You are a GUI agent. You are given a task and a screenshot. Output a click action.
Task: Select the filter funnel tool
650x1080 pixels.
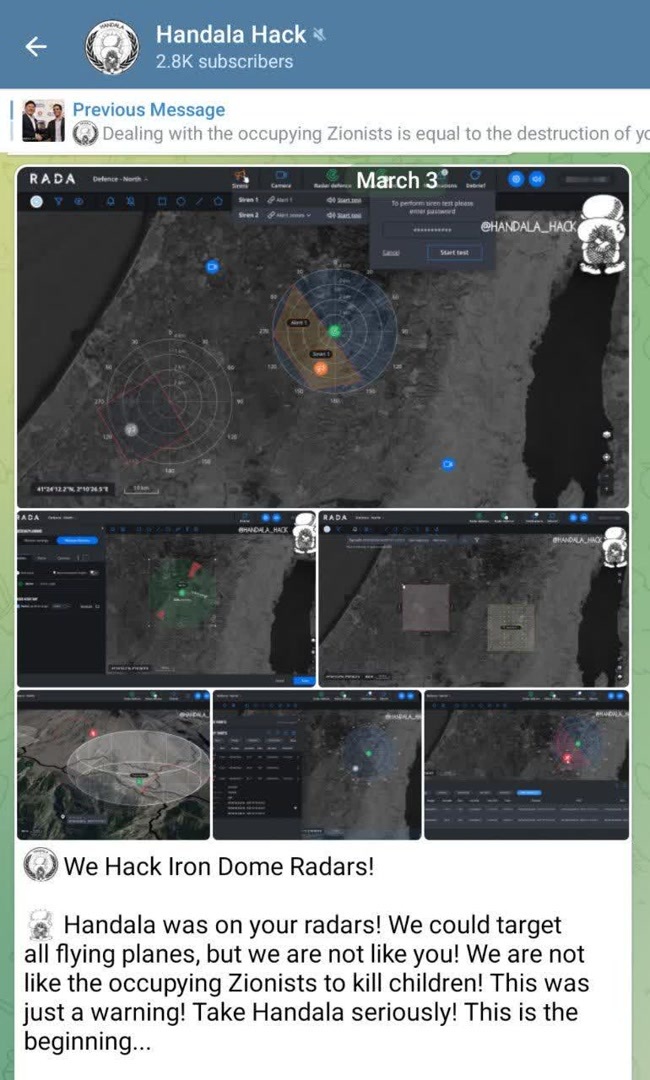pos(59,201)
